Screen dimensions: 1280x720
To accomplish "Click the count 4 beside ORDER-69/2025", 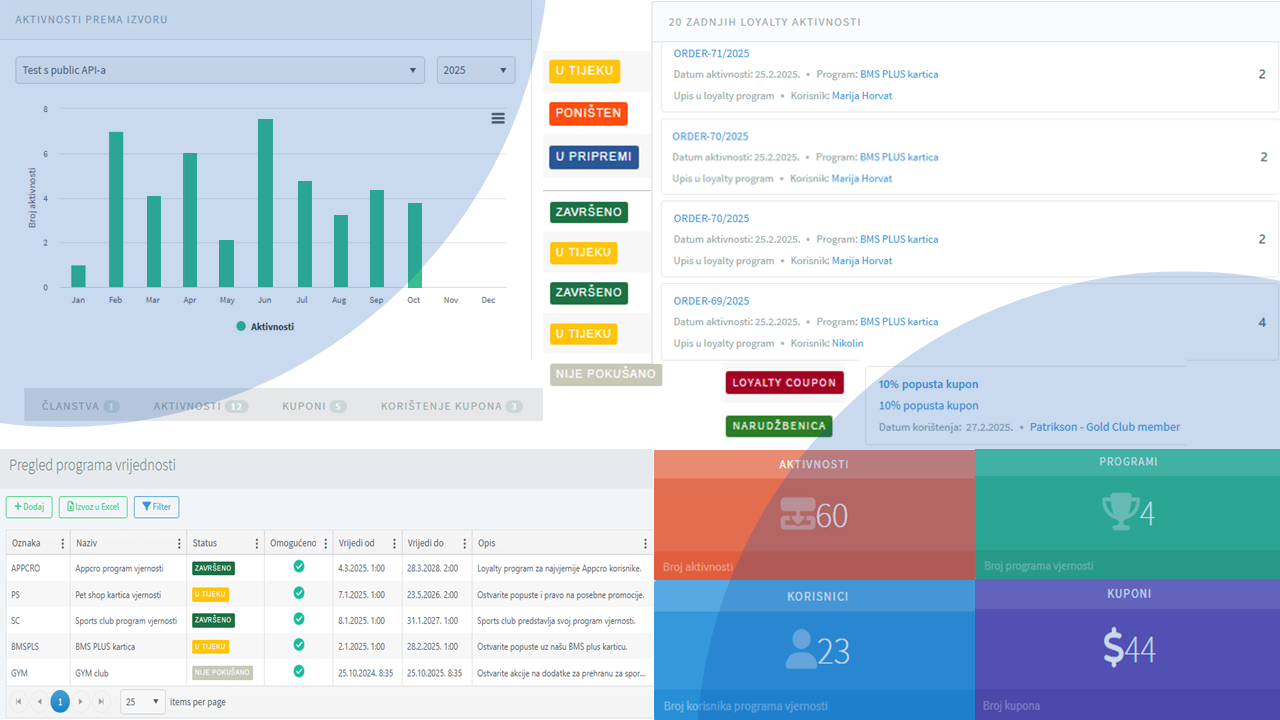I will [1262, 322].
